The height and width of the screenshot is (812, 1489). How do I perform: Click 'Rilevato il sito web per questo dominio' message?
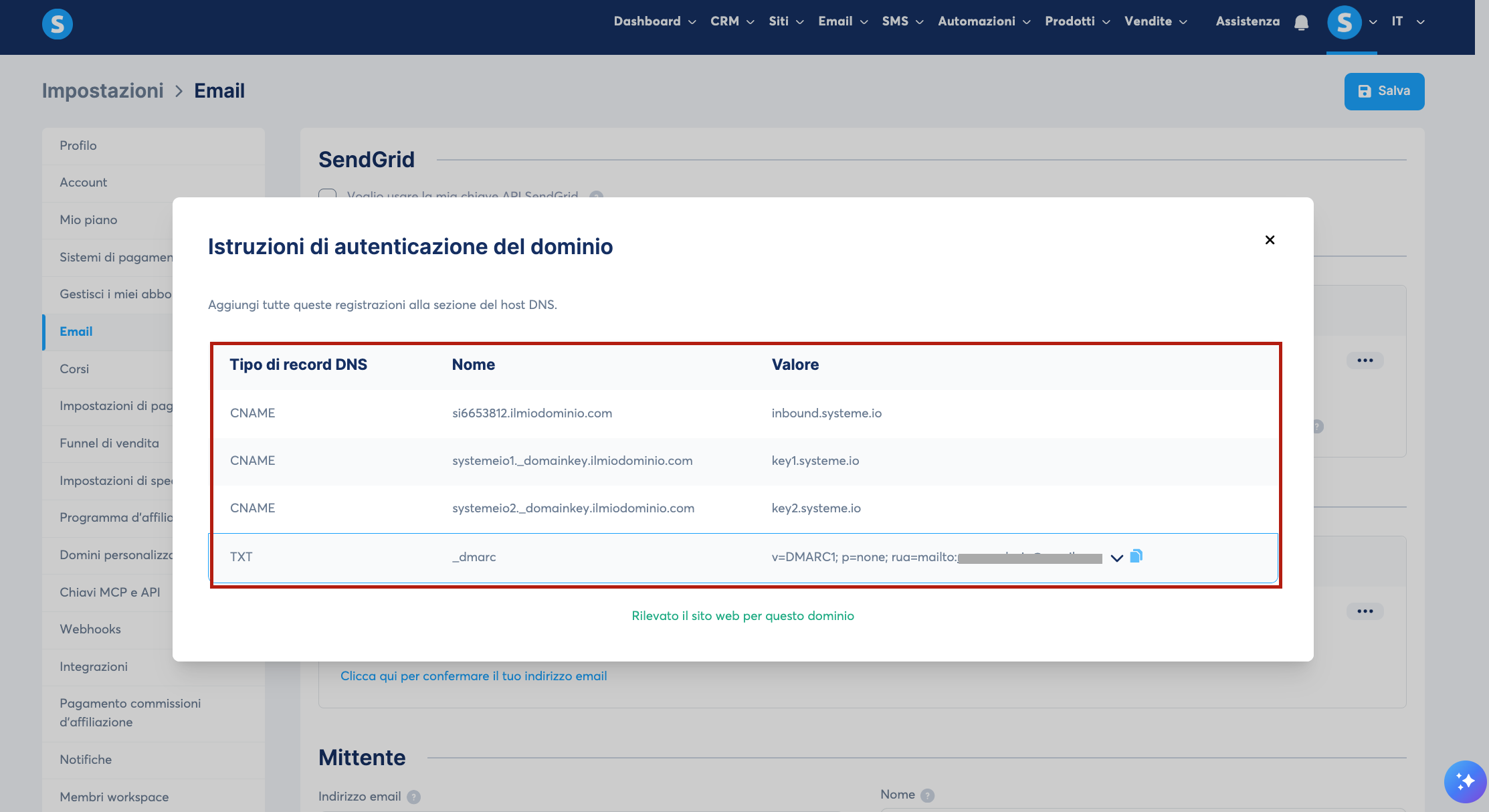[x=742, y=616]
